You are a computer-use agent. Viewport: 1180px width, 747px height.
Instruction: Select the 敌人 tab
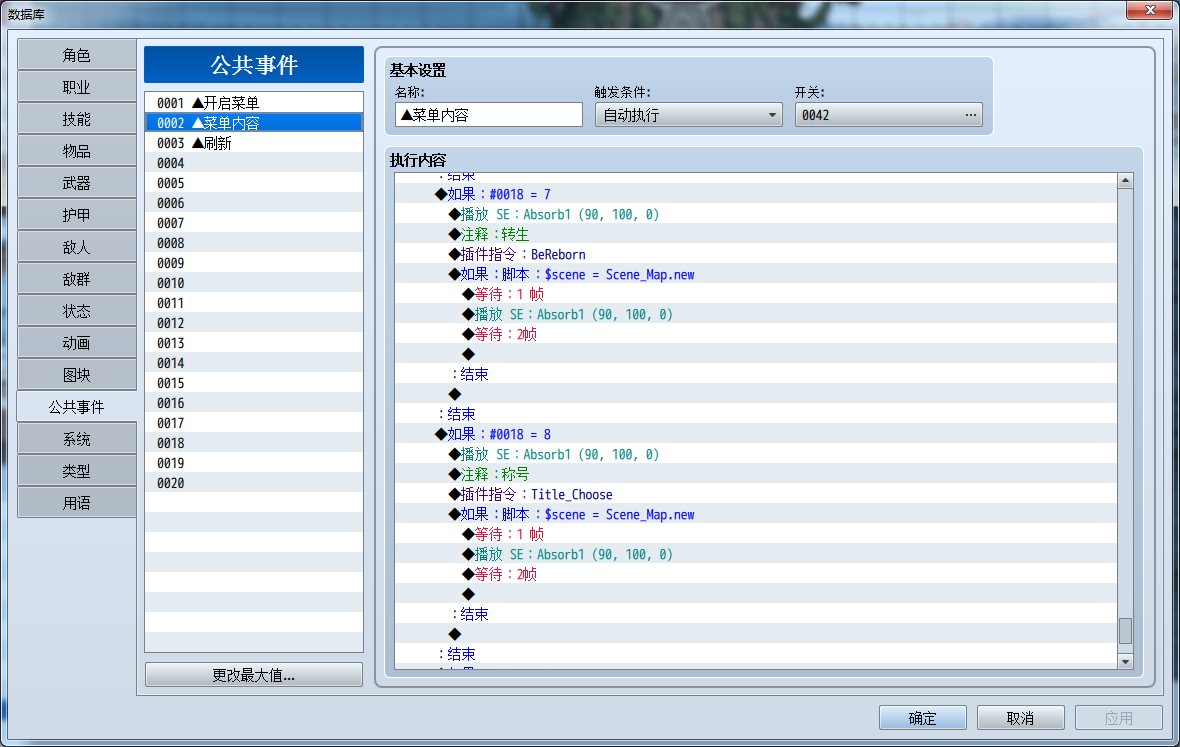[x=77, y=247]
